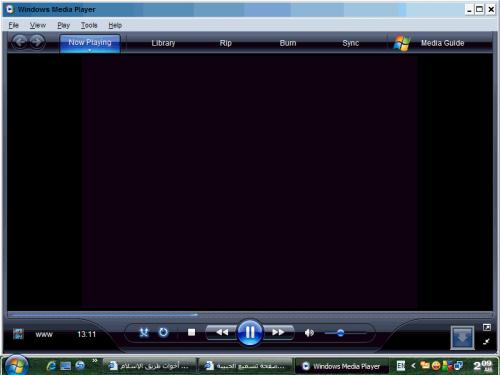Toggle shuffle mode on

[x=144, y=332]
